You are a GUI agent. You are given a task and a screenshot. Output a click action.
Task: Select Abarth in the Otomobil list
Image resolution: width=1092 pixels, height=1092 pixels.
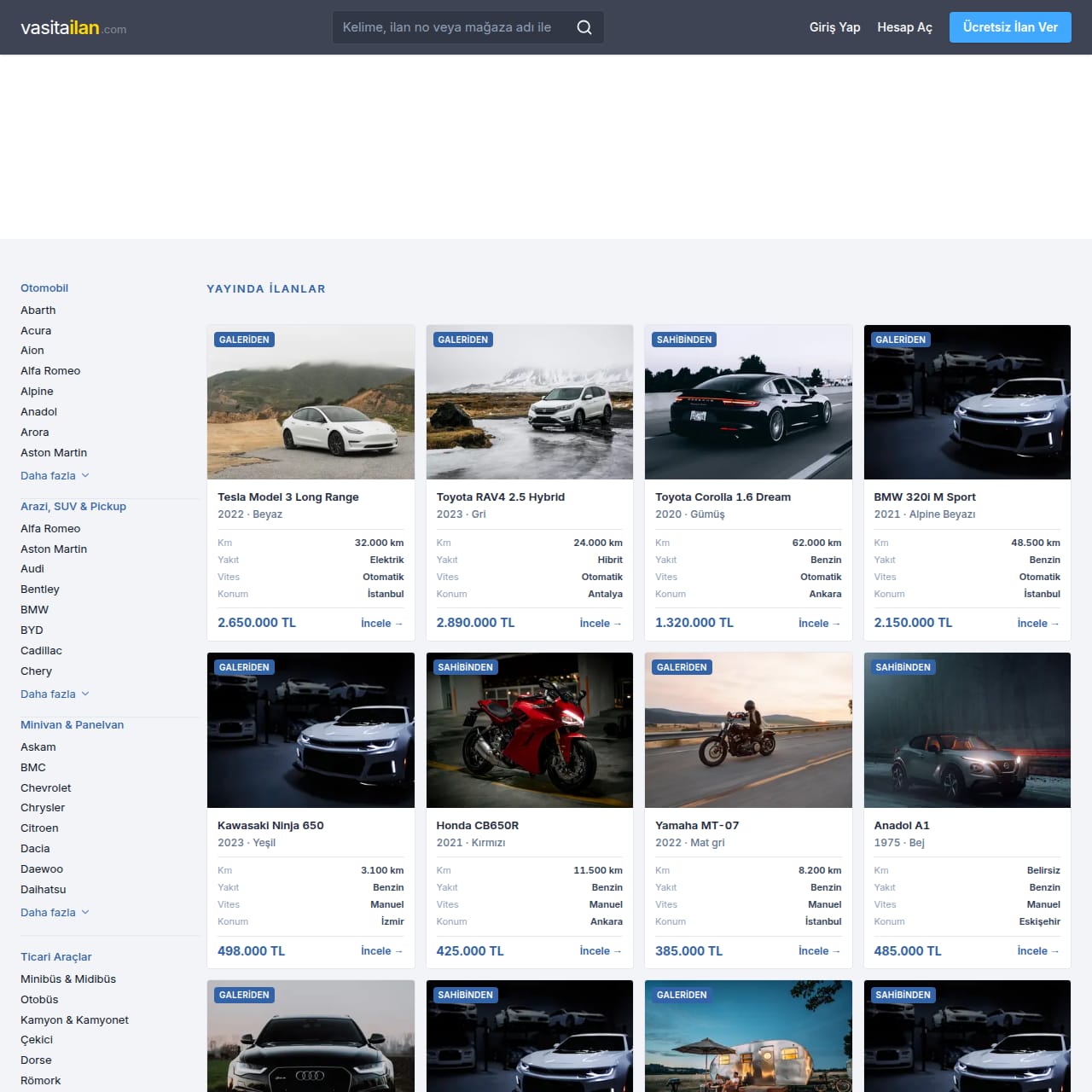point(38,311)
